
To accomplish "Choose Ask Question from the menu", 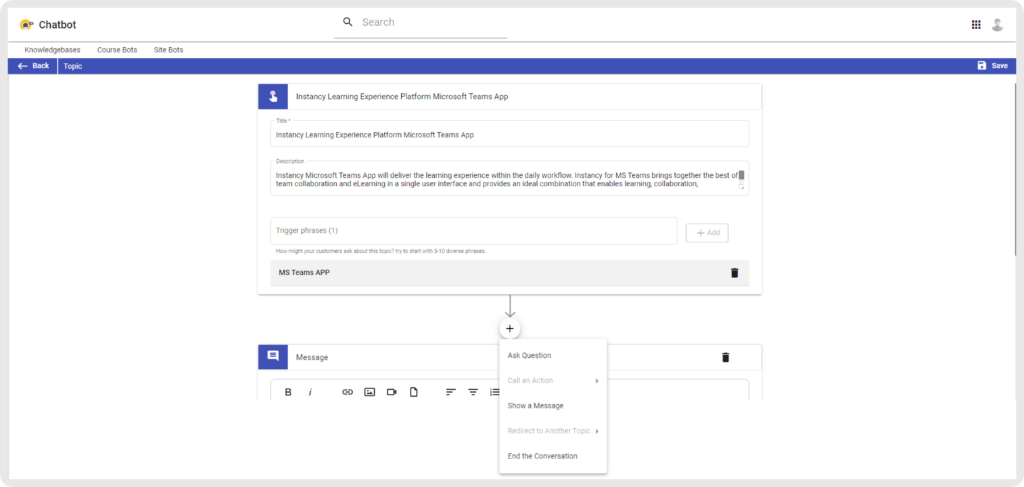I will pos(530,356).
